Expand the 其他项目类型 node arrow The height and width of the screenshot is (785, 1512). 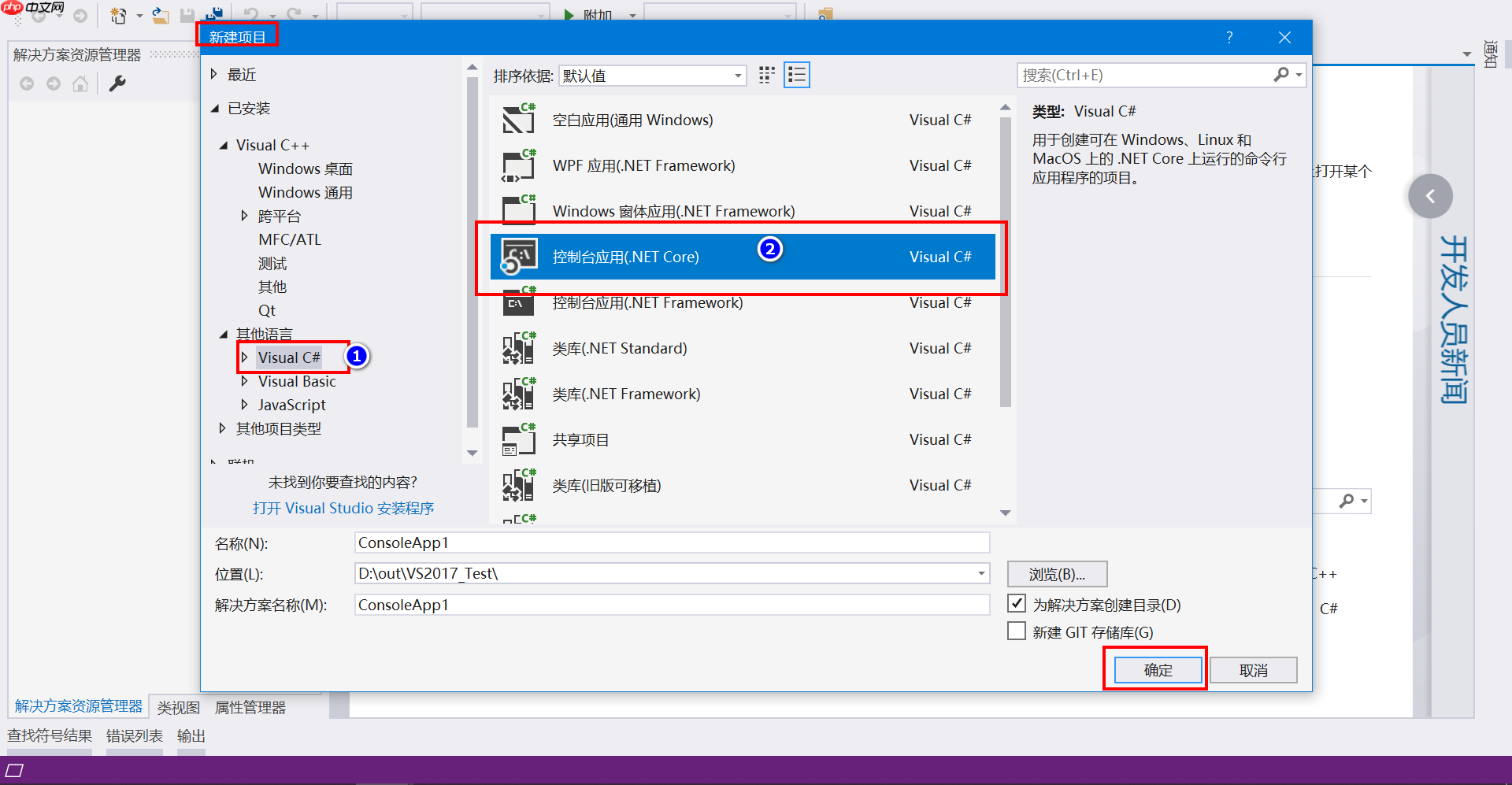(222, 428)
